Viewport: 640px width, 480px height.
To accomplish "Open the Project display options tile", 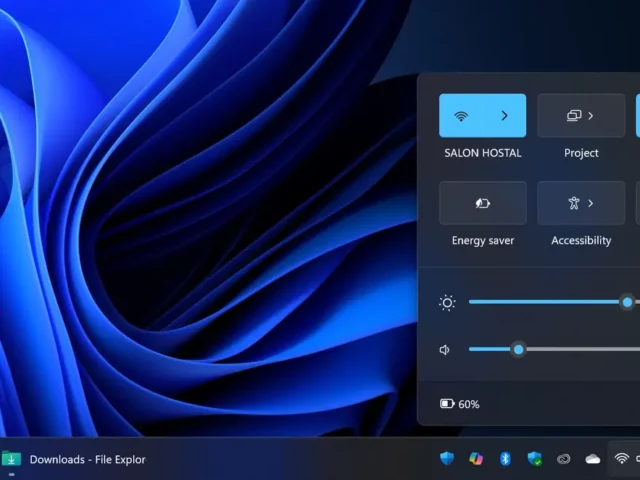I will tap(581, 116).
